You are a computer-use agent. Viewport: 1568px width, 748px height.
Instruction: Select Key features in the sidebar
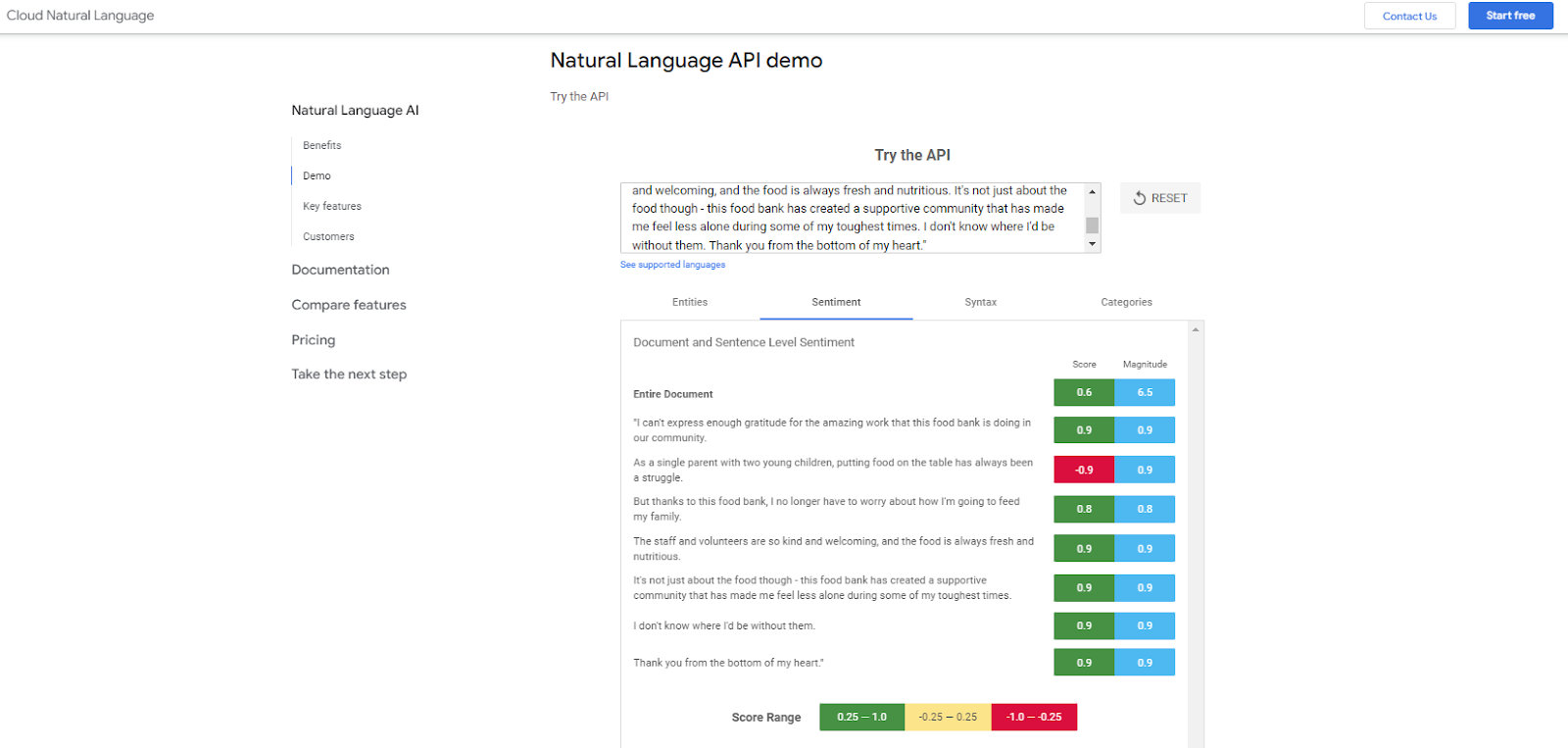coord(332,206)
